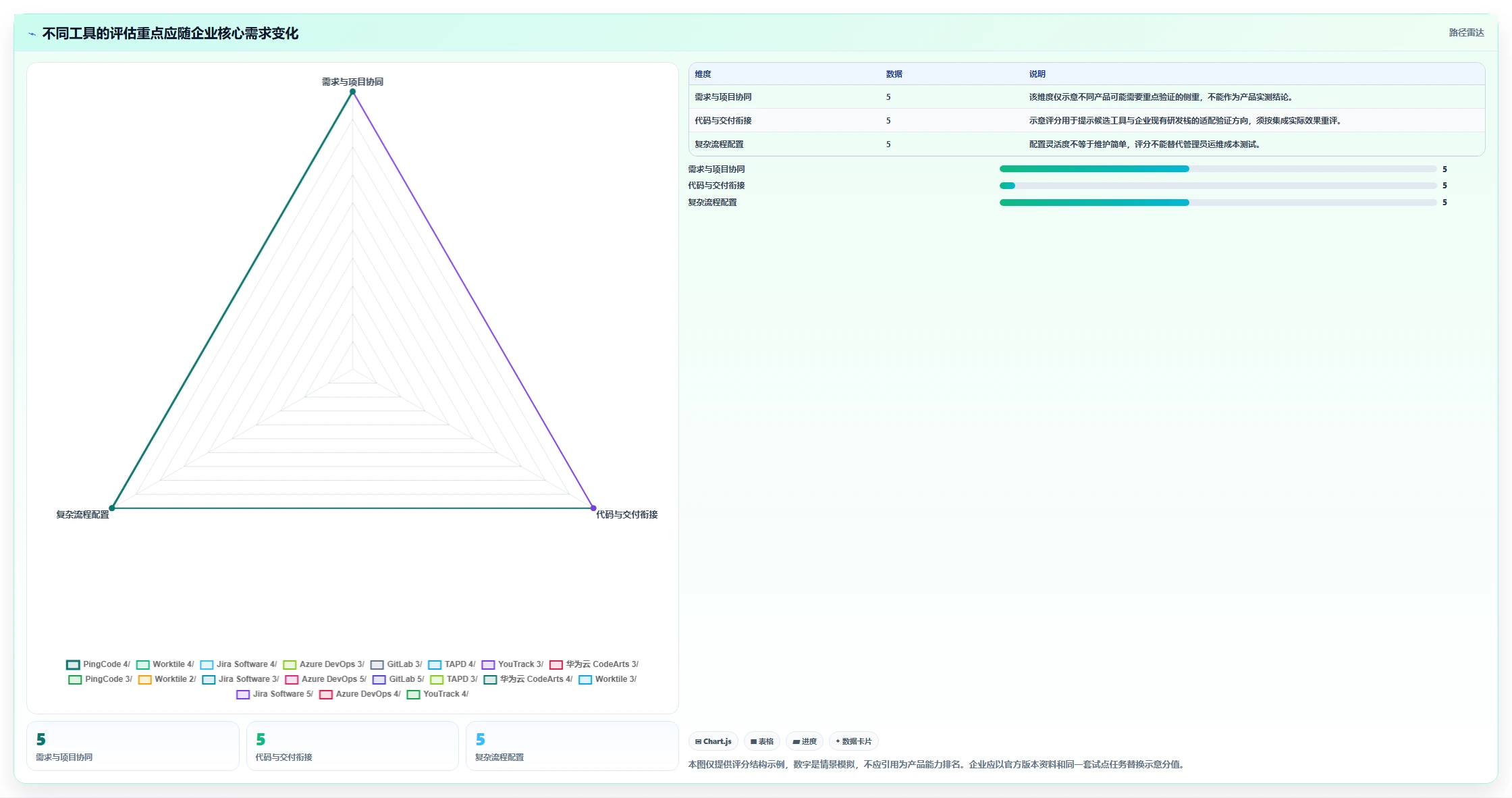Screen dimensions: 1512x798
Task: Click the radar point at the 代码与交付衔接 vertex
Action: [x=593, y=508]
